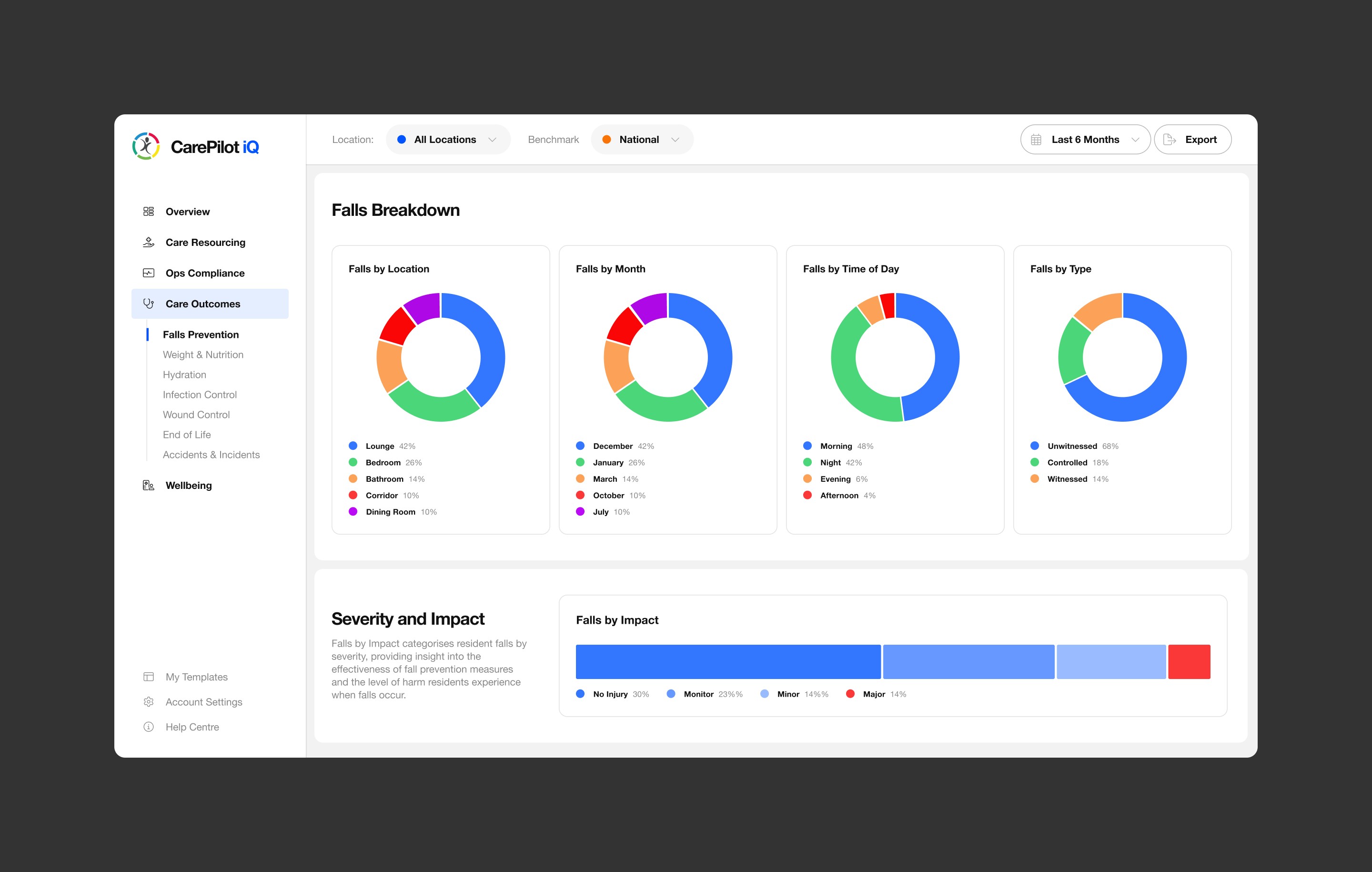Open the Hydration page link

(184, 375)
